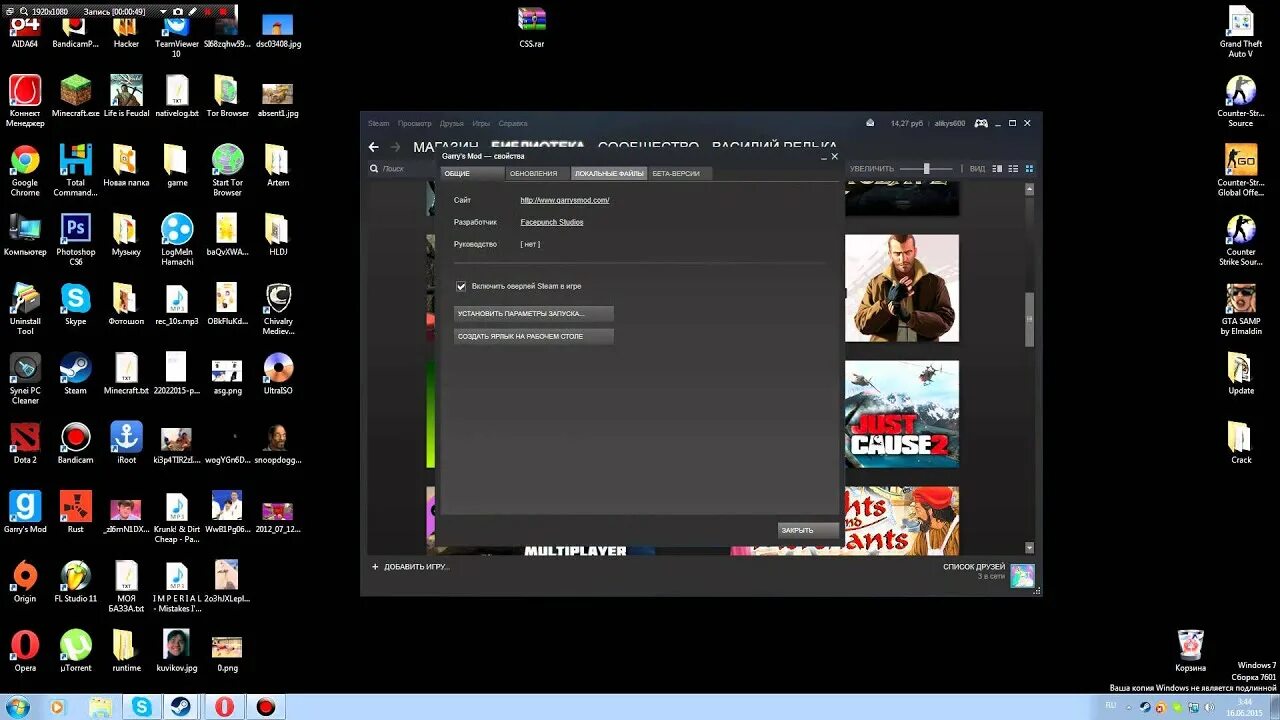Viewport: 1280px width, 720px height.
Task: Click wallet balance 14,27 руб
Action: point(907,123)
